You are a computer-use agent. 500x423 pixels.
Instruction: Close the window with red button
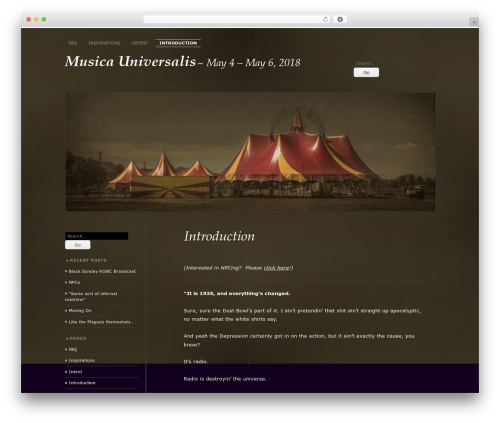tap(29, 19)
